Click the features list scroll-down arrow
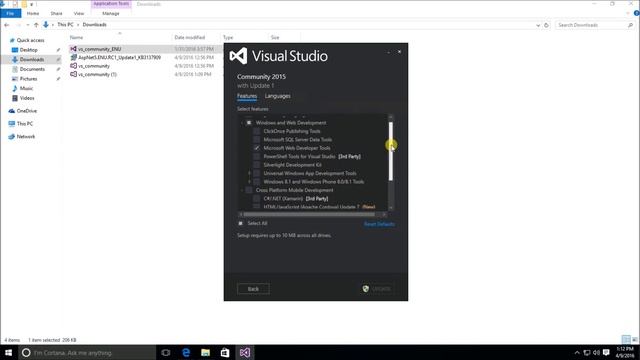640x360 pixels. point(391,208)
